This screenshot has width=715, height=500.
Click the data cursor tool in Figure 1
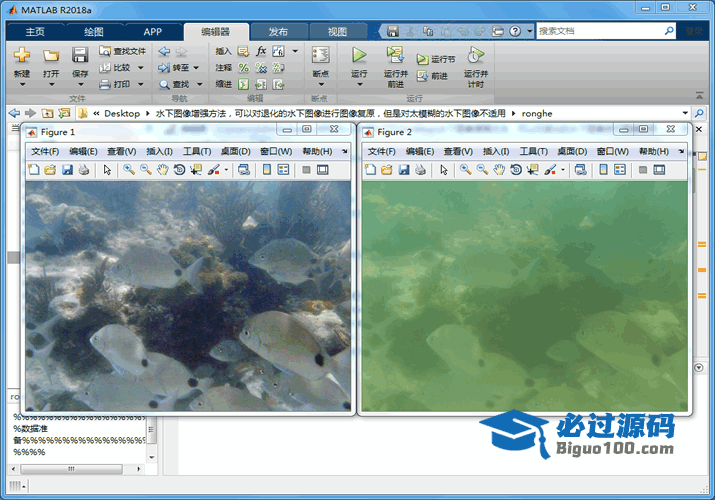coord(195,170)
